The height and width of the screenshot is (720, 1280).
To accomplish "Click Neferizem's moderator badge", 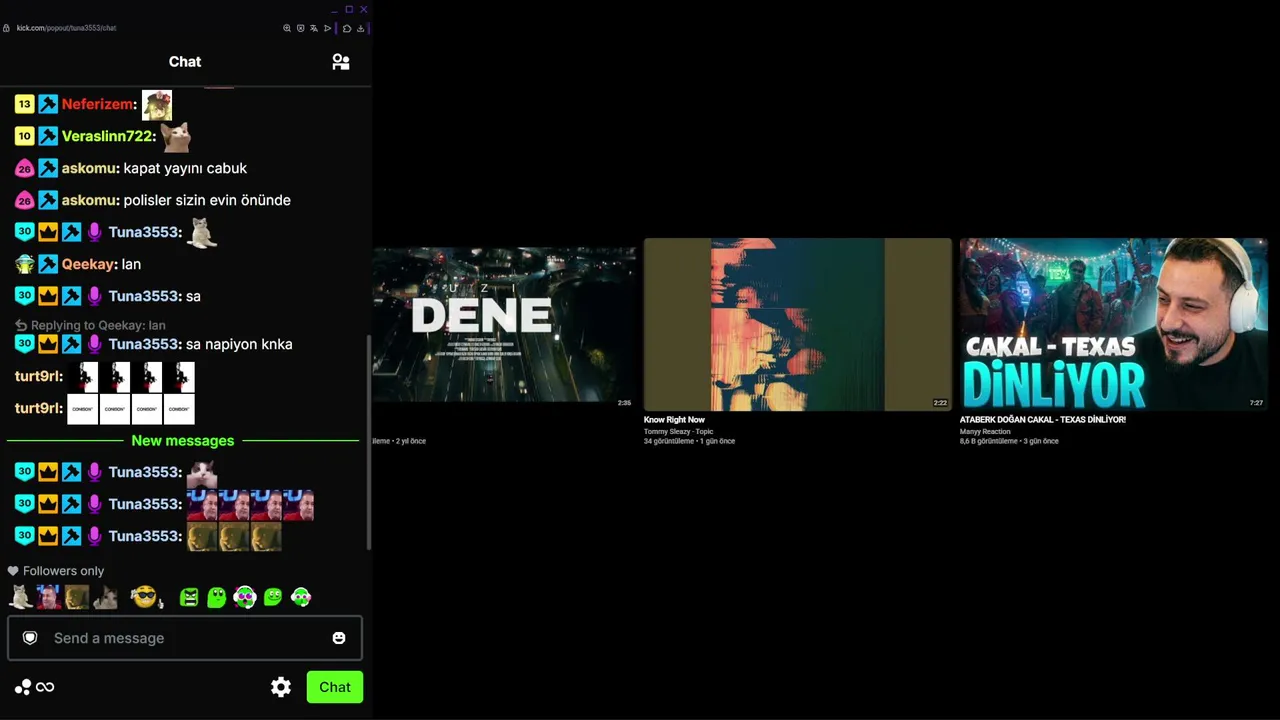I will coord(48,104).
